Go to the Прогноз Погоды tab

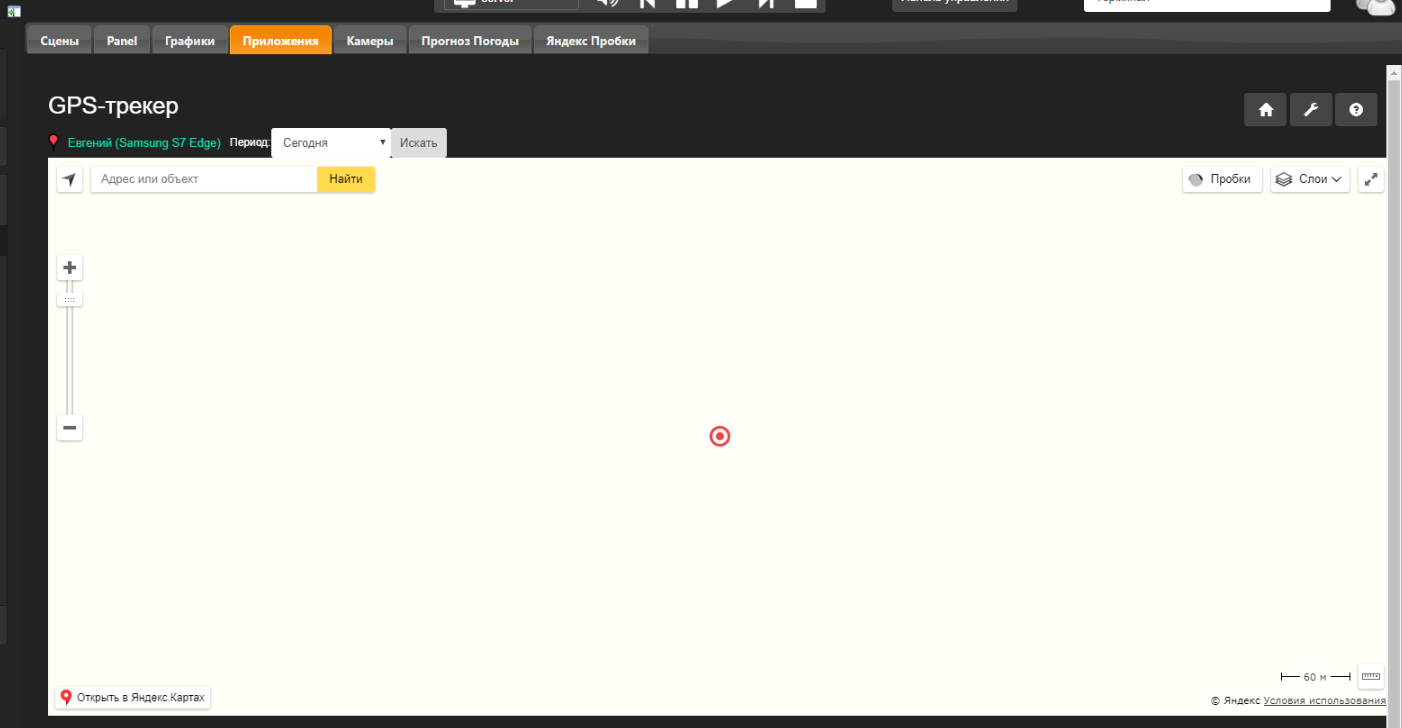coord(470,41)
